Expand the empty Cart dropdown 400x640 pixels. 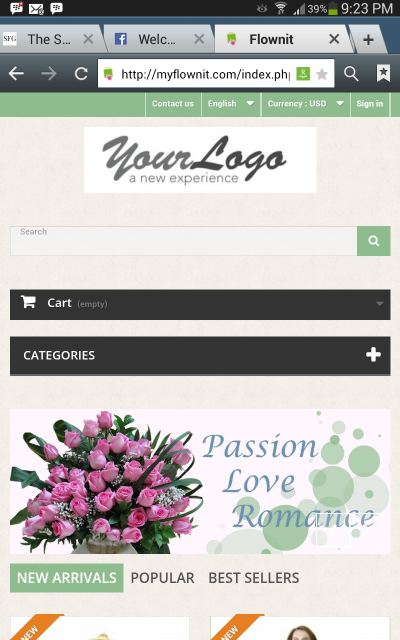click(x=200, y=304)
